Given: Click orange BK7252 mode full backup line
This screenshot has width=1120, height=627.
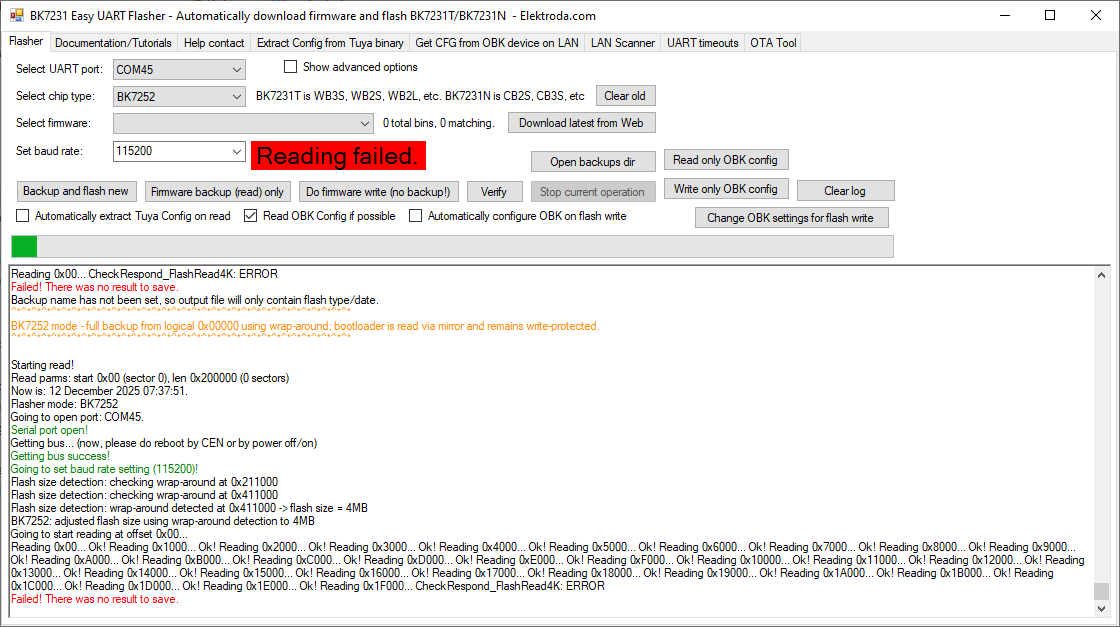Looking at the screenshot, I should pos(305,326).
